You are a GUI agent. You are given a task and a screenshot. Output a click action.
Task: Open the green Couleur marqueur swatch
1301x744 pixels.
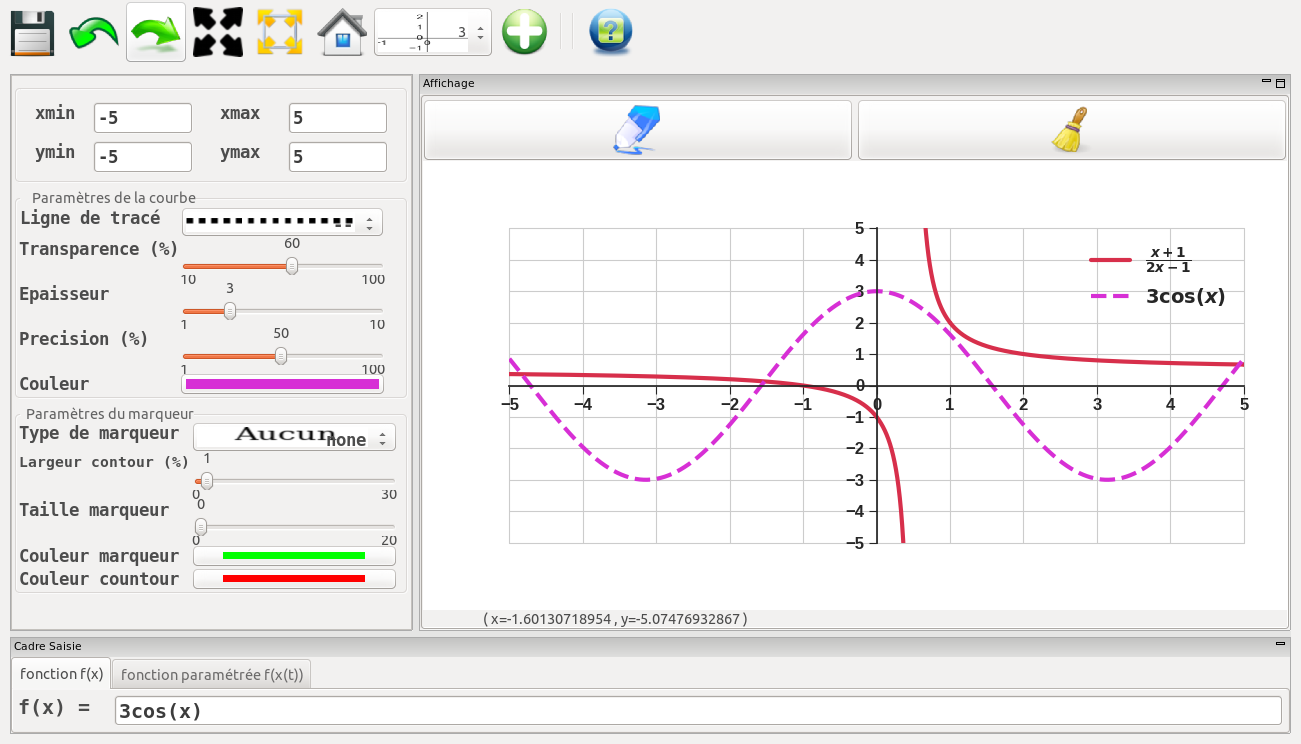pos(294,555)
